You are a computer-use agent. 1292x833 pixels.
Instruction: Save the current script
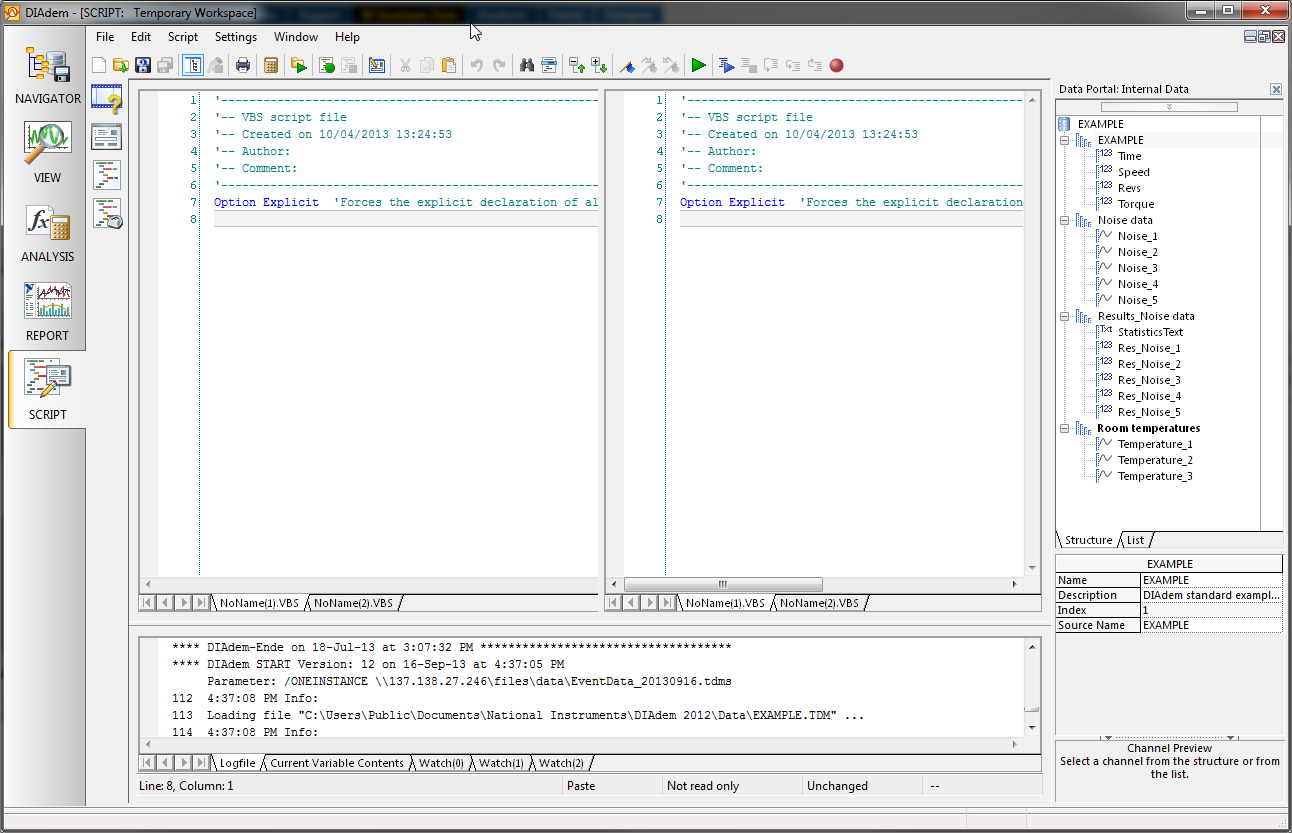(143, 65)
